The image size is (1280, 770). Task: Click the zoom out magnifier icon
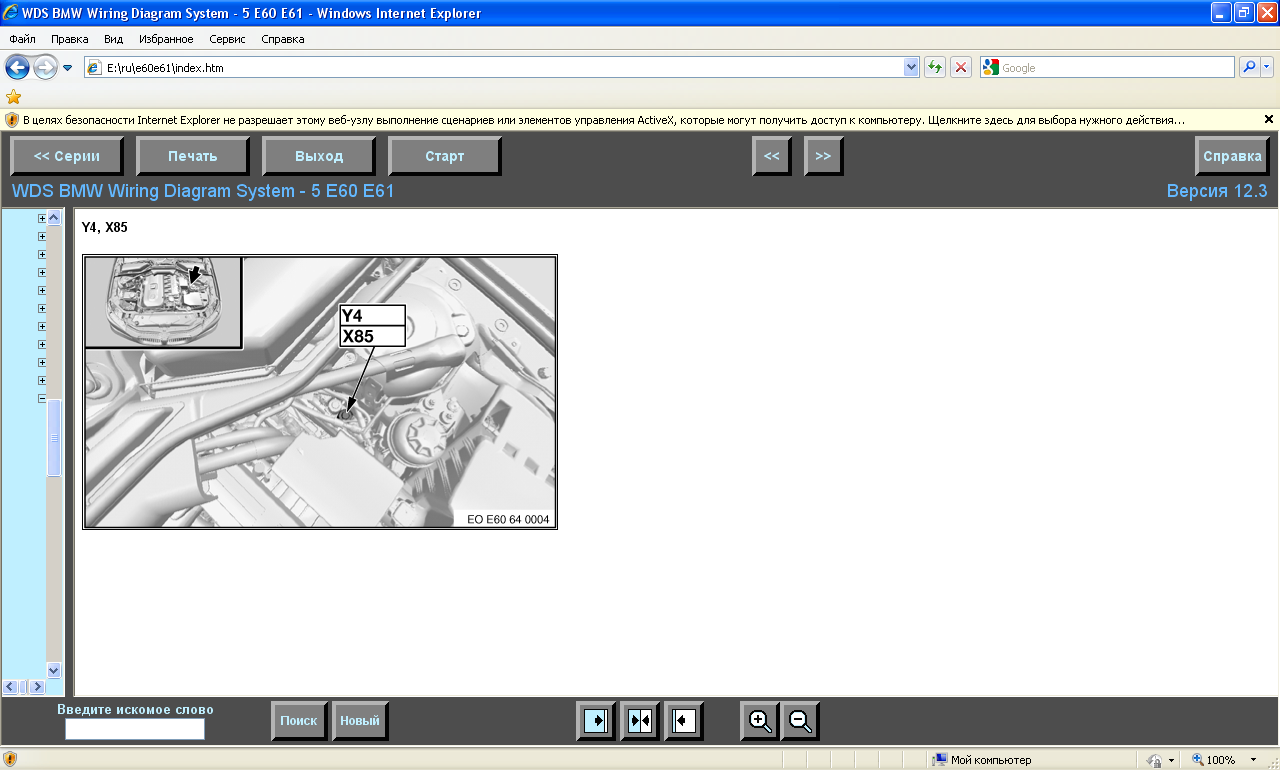800,721
